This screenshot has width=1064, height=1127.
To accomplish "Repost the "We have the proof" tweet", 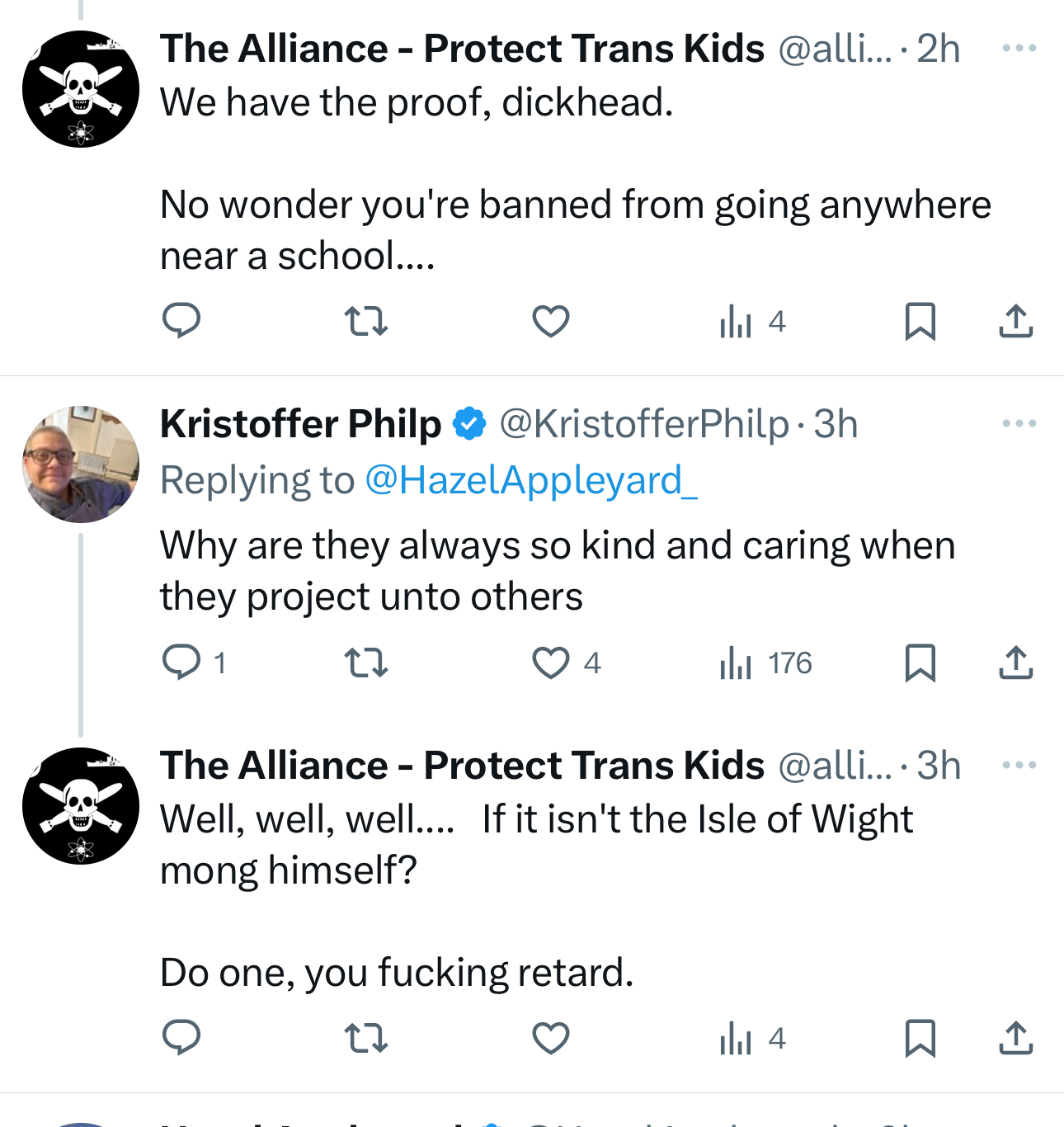I will (x=365, y=321).
